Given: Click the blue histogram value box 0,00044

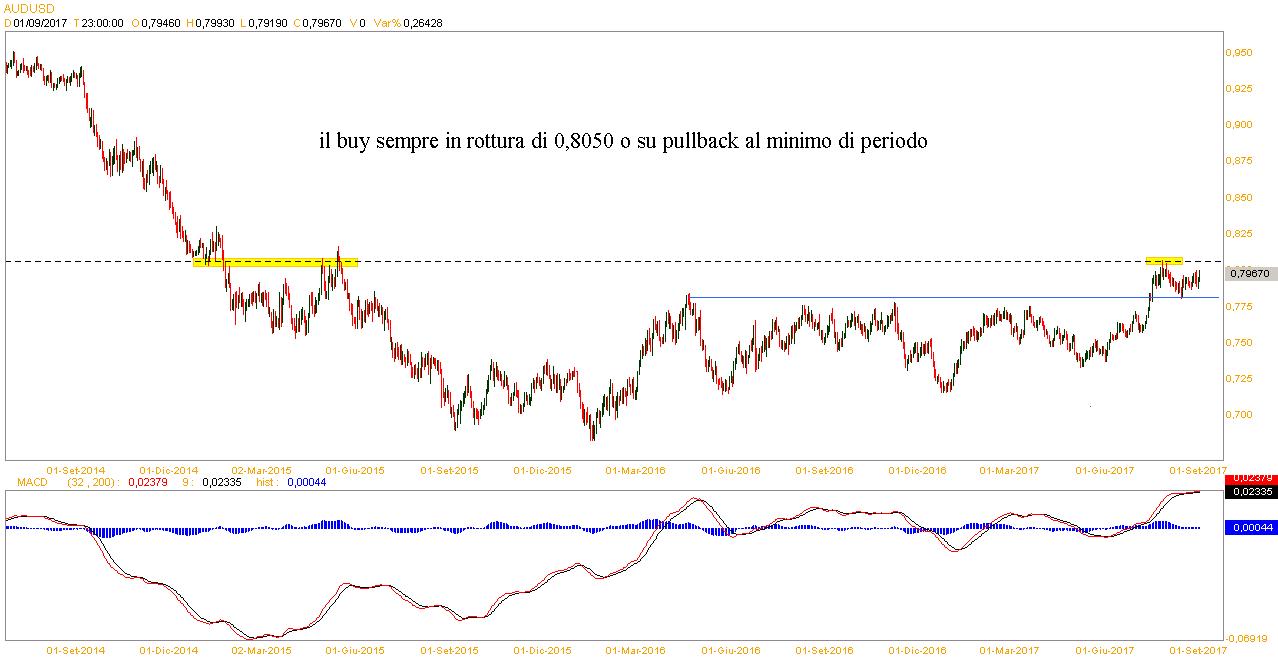Looking at the screenshot, I should (1249, 527).
